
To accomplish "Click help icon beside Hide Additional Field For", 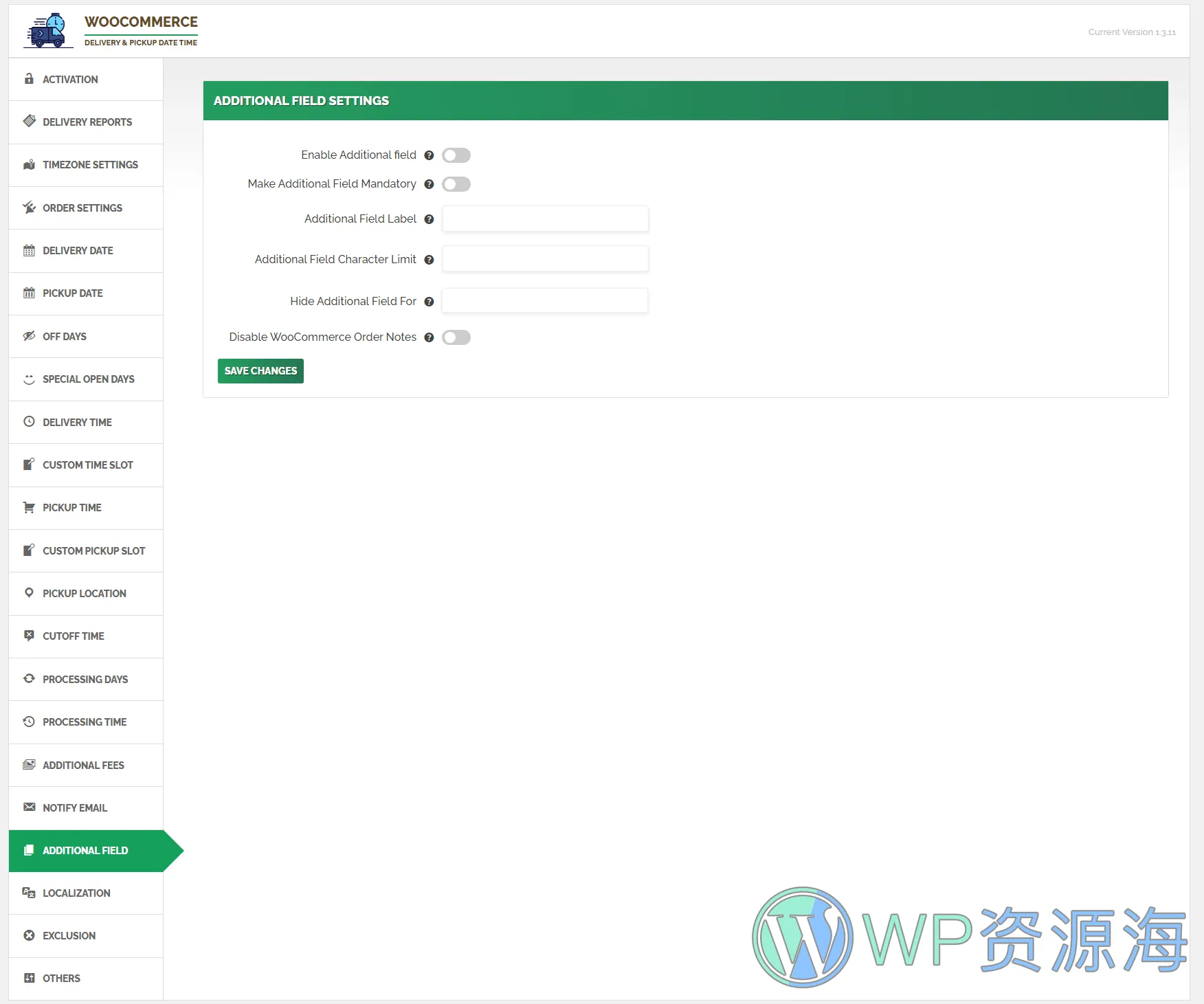I will click(x=429, y=302).
